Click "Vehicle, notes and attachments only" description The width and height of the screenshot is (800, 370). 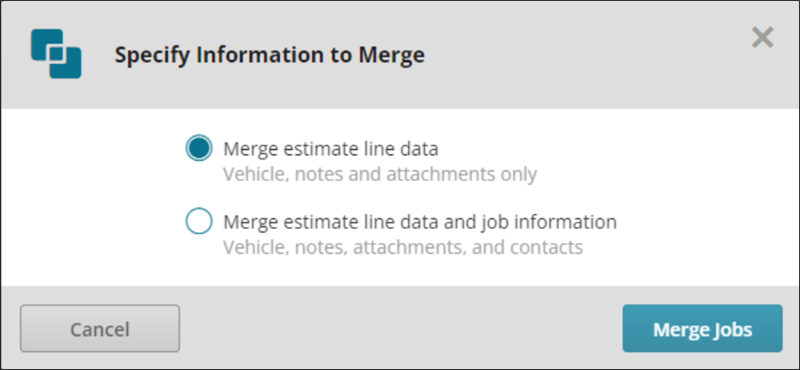380,175
